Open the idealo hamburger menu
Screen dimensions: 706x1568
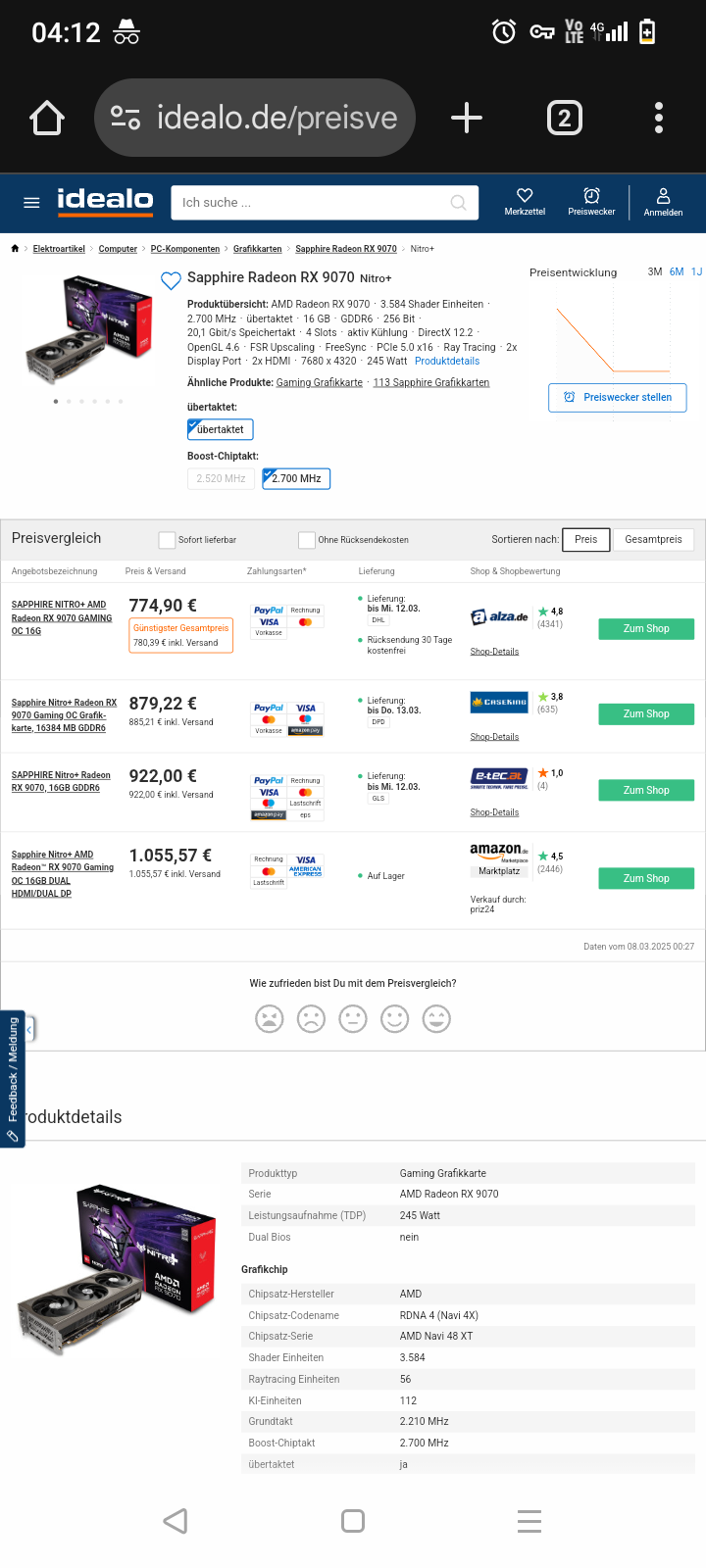(x=31, y=203)
